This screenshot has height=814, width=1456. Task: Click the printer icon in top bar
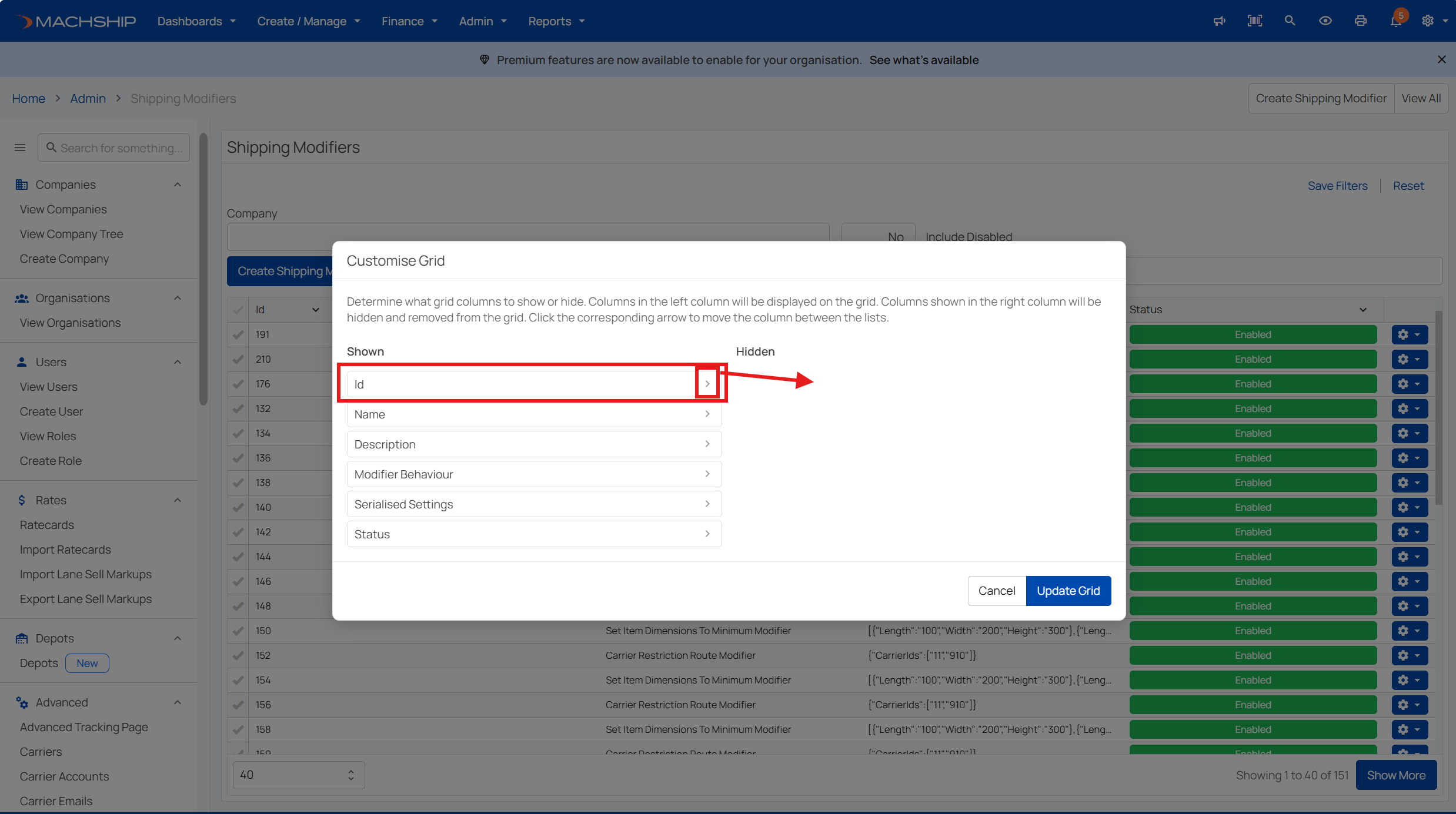[x=1361, y=21]
